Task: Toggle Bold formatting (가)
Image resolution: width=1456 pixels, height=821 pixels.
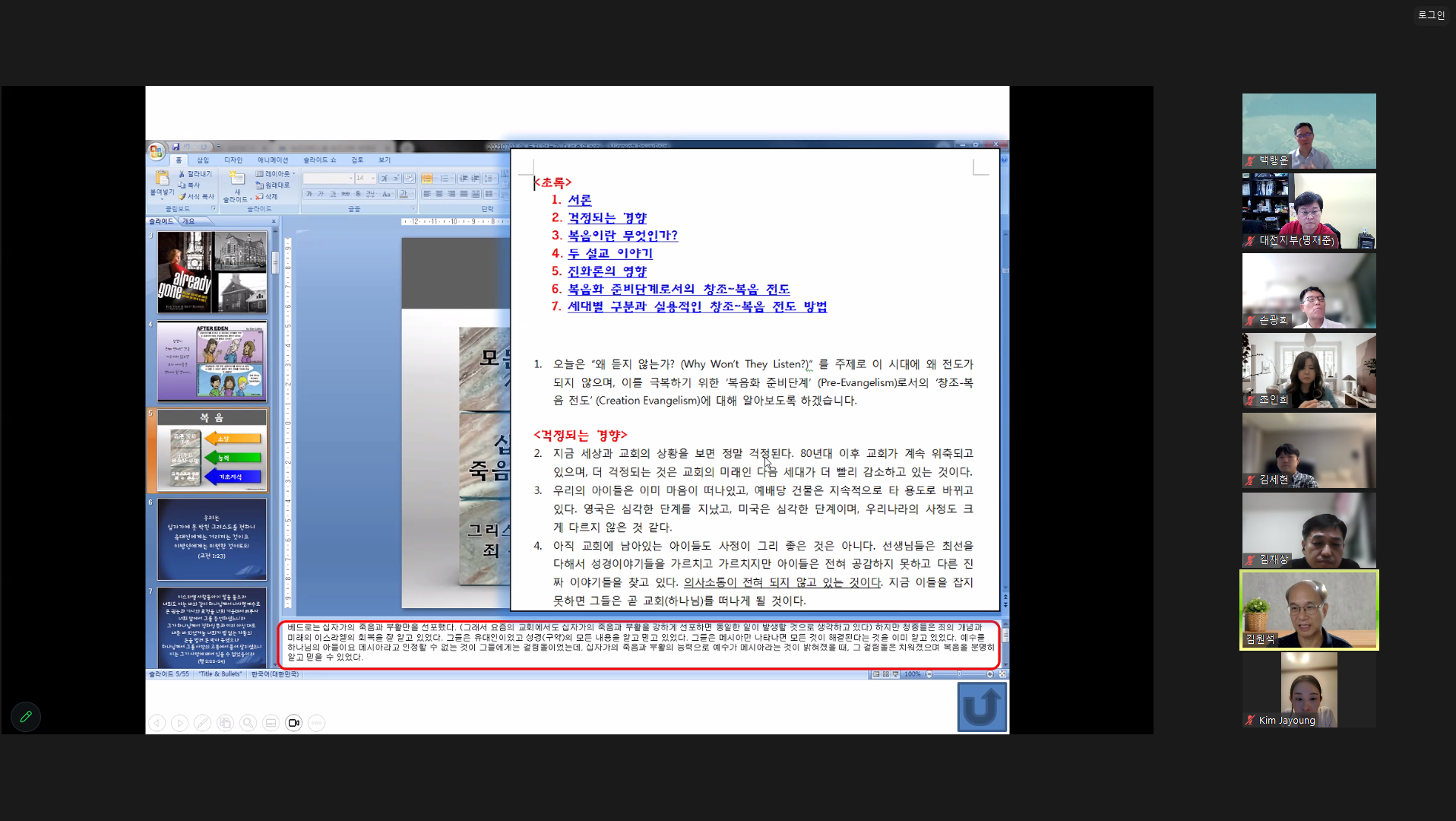Action: [309, 194]
